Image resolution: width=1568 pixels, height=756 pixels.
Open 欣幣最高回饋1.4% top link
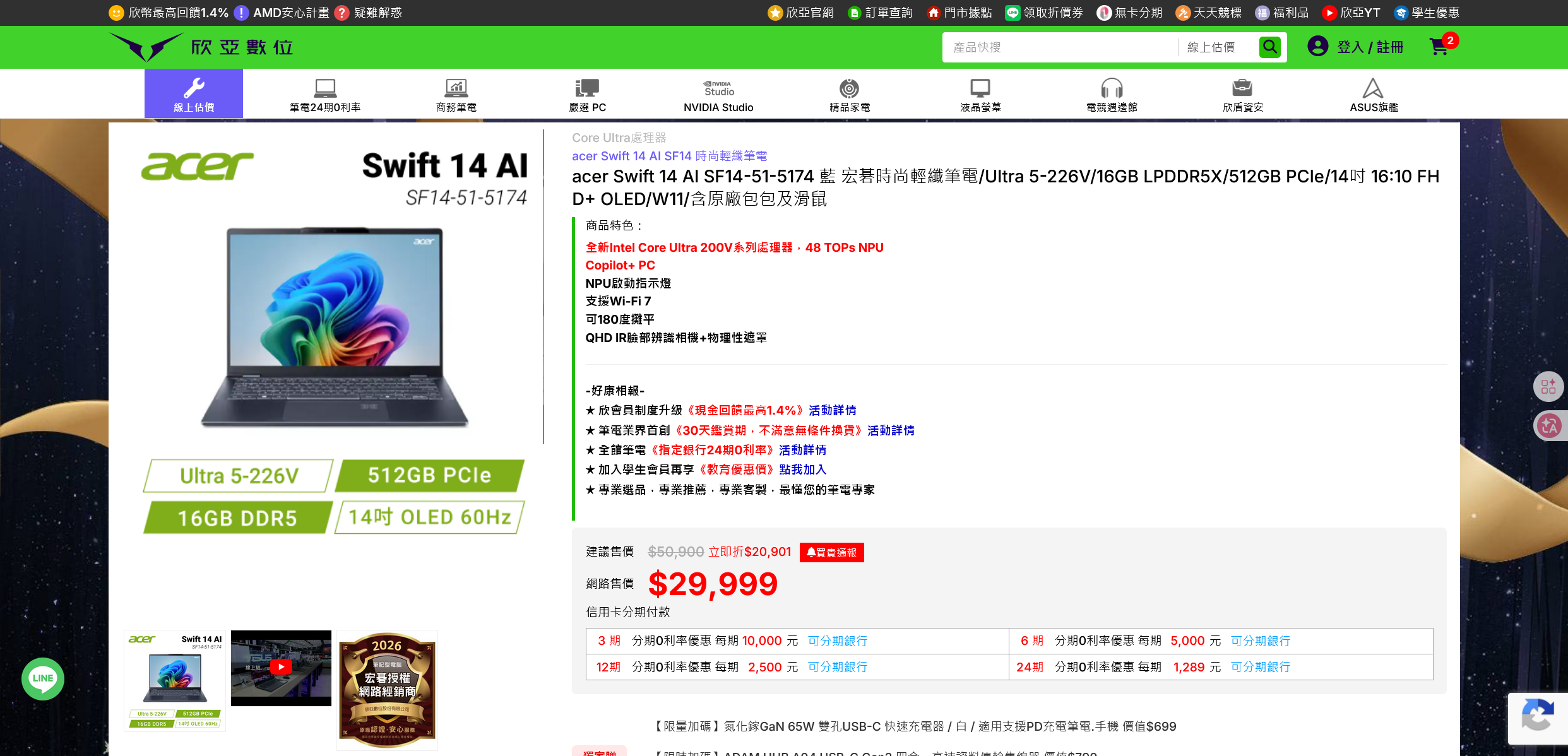169,13
